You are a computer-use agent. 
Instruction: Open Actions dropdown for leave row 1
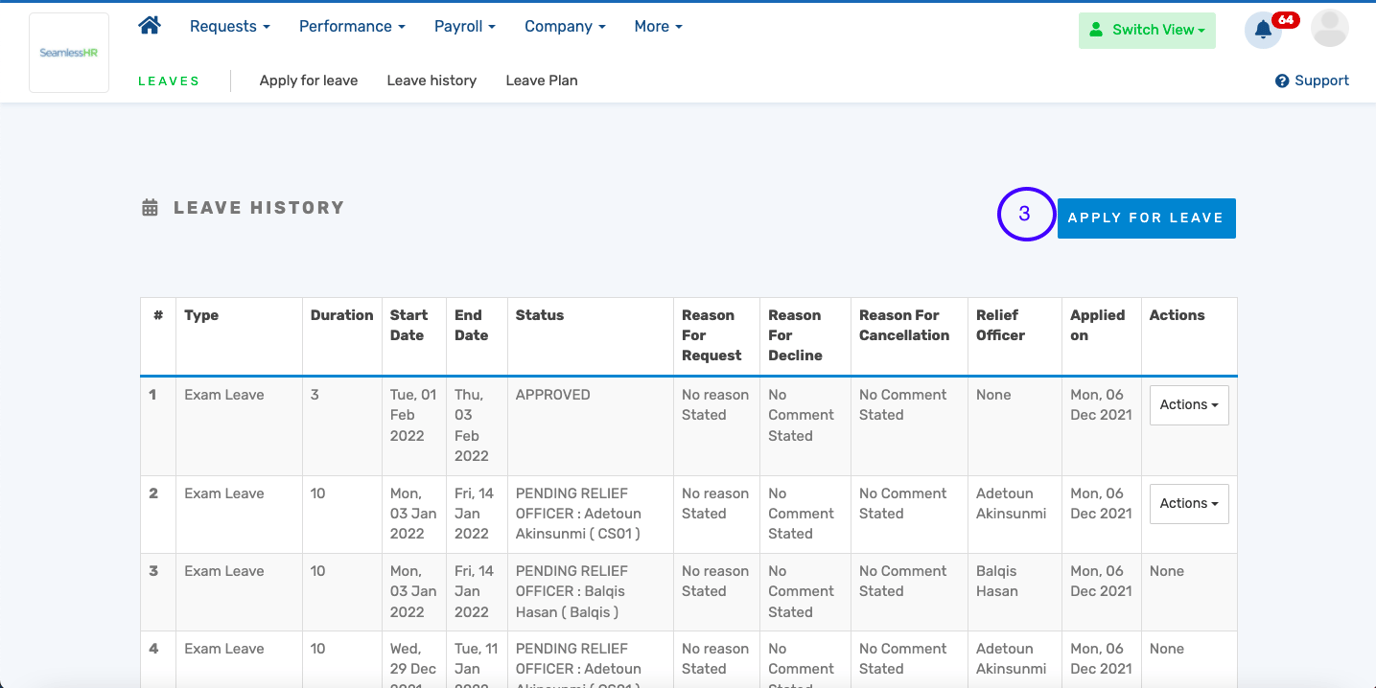tap(1188, 405)
